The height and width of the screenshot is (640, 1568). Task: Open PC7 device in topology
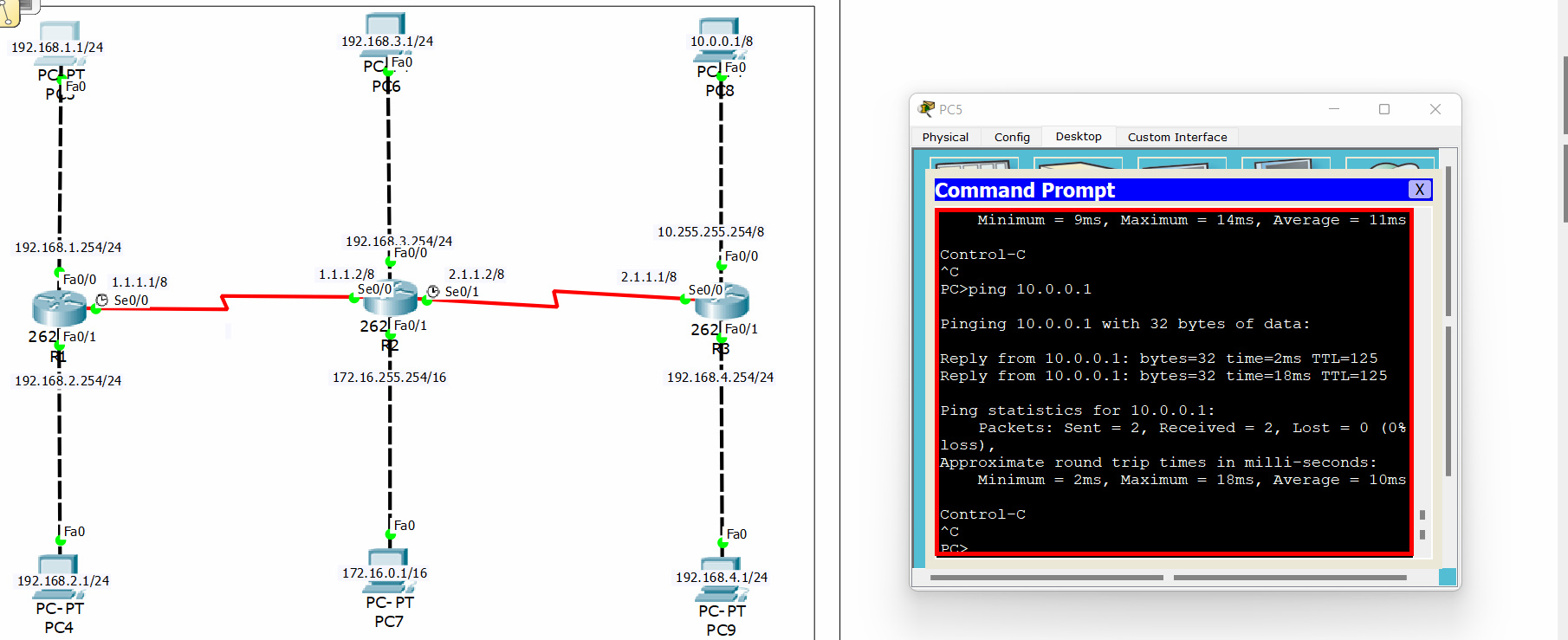388,571
